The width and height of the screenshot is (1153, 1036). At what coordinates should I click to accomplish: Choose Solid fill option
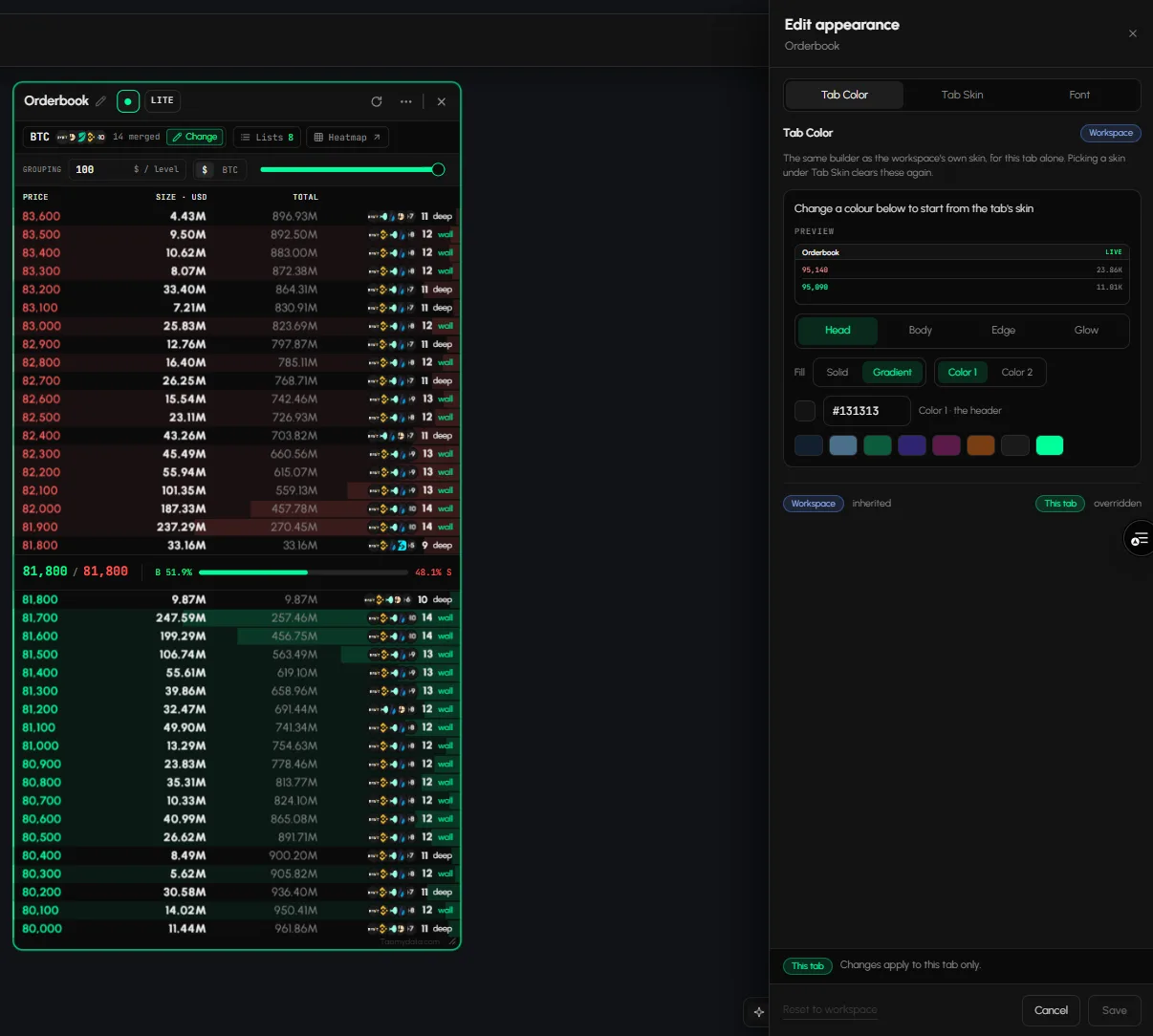[838, 372]
